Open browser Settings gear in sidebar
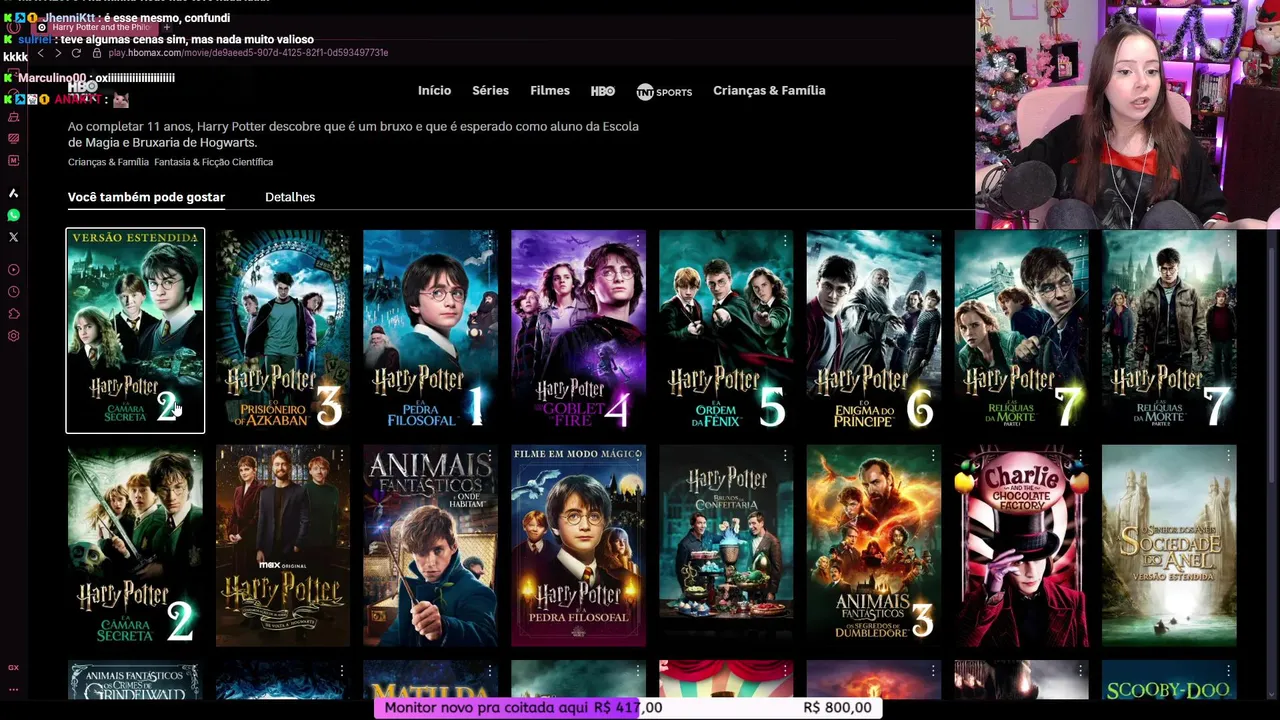This screenshot has width=1280, height=720. pos(13,336)
